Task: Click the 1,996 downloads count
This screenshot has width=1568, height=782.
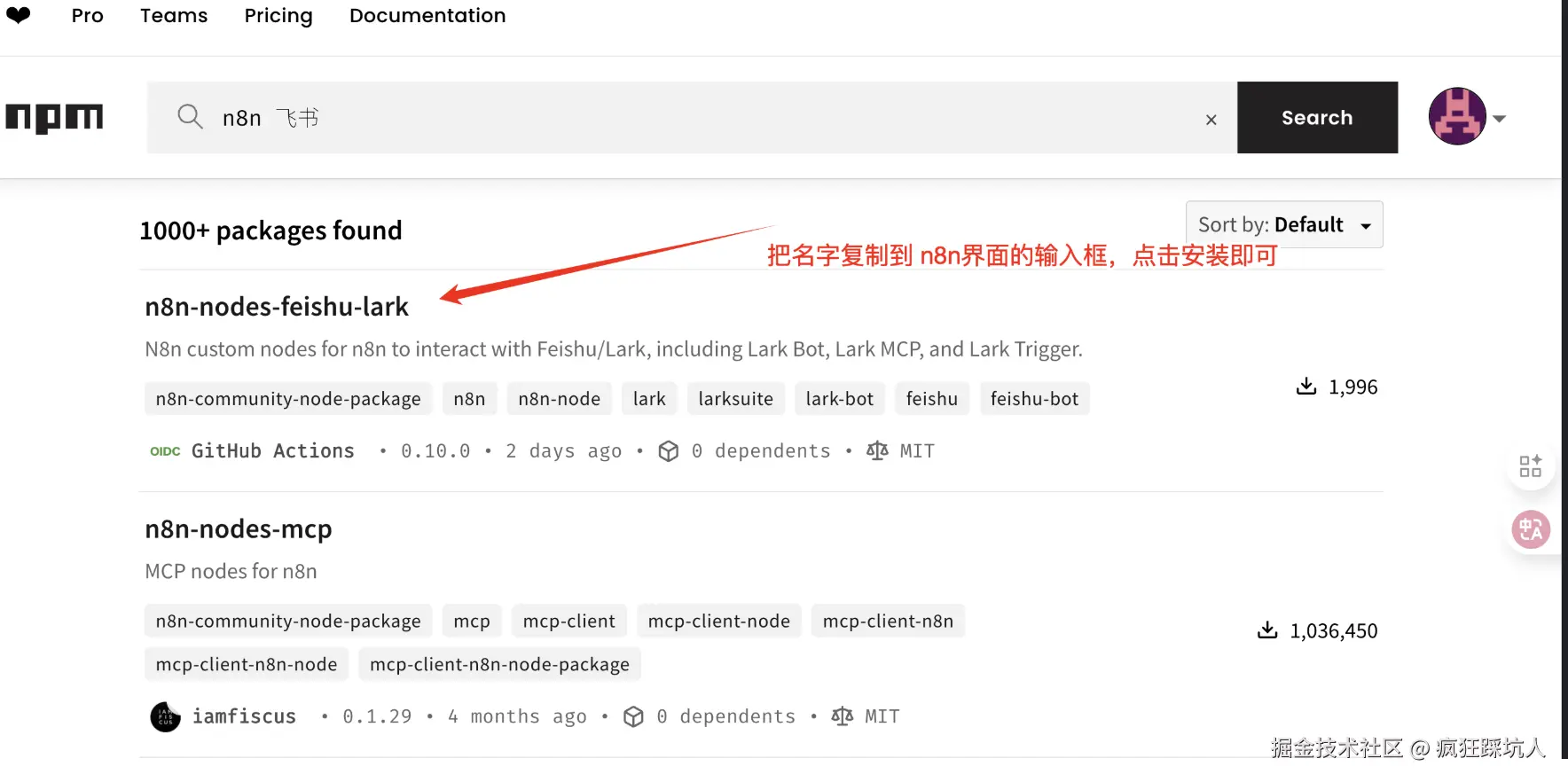Action: (x=1353, y=387)
